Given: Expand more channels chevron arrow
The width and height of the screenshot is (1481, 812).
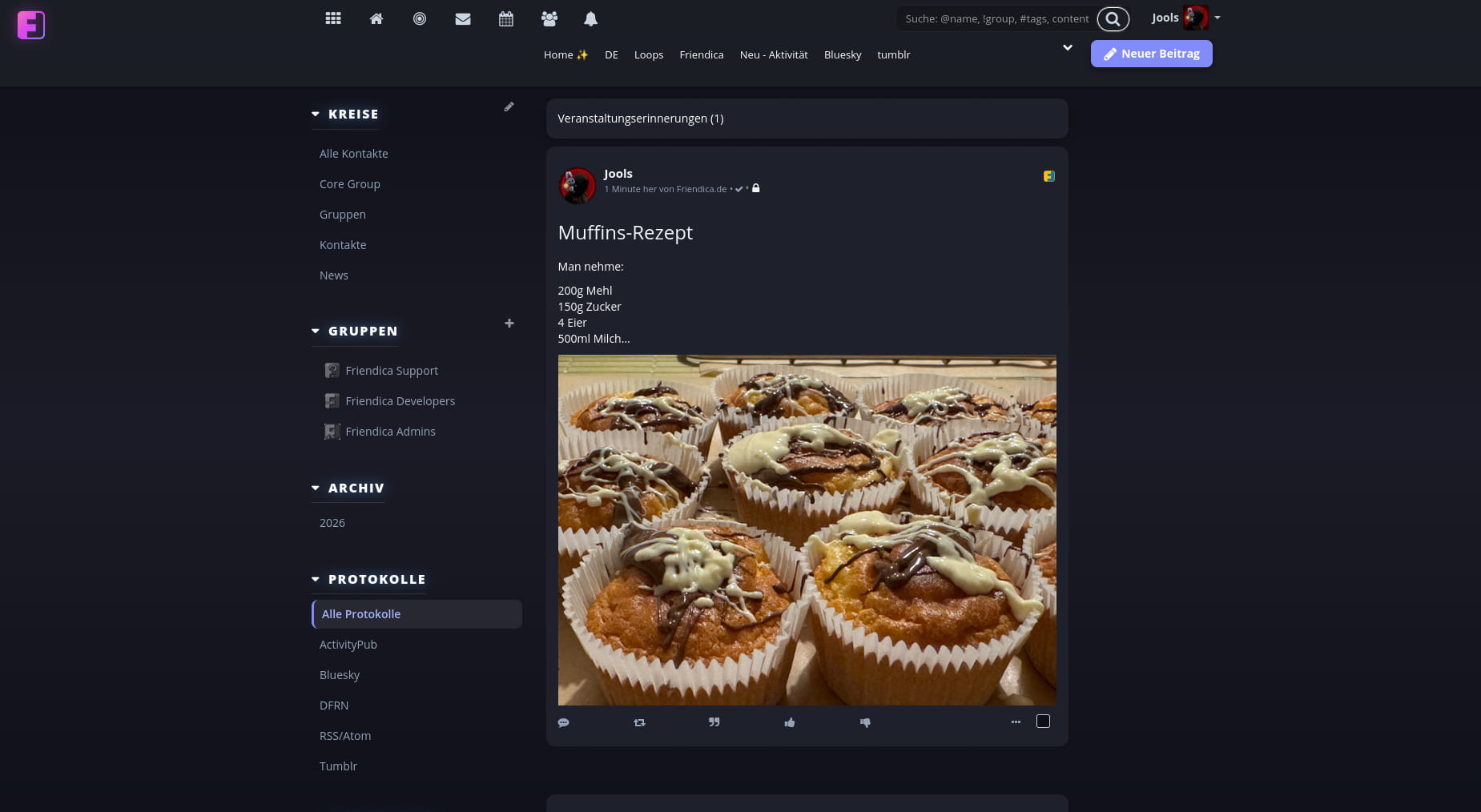Looking at the screenshot, I should pos(1068,48).
